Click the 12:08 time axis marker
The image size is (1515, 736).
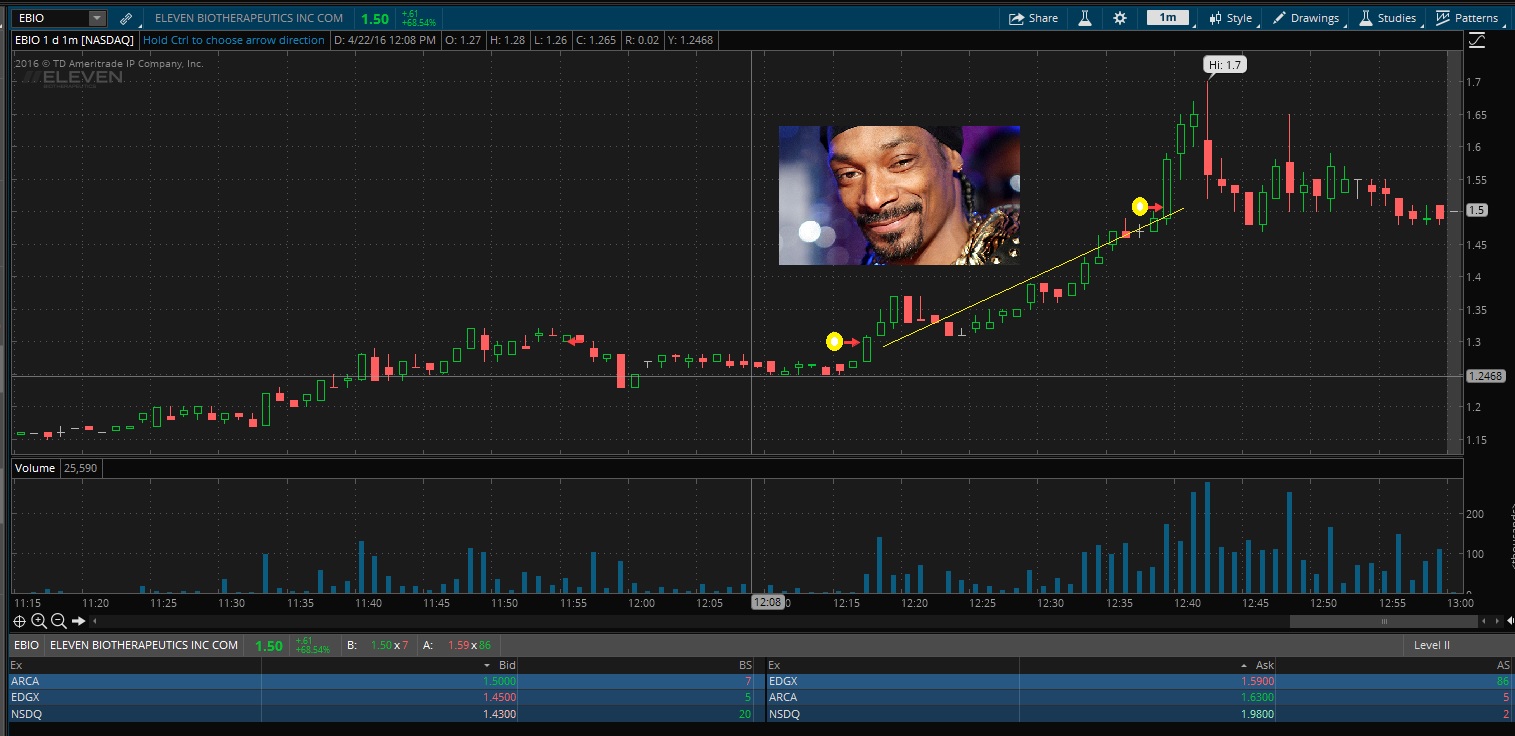tap(767, 603)
